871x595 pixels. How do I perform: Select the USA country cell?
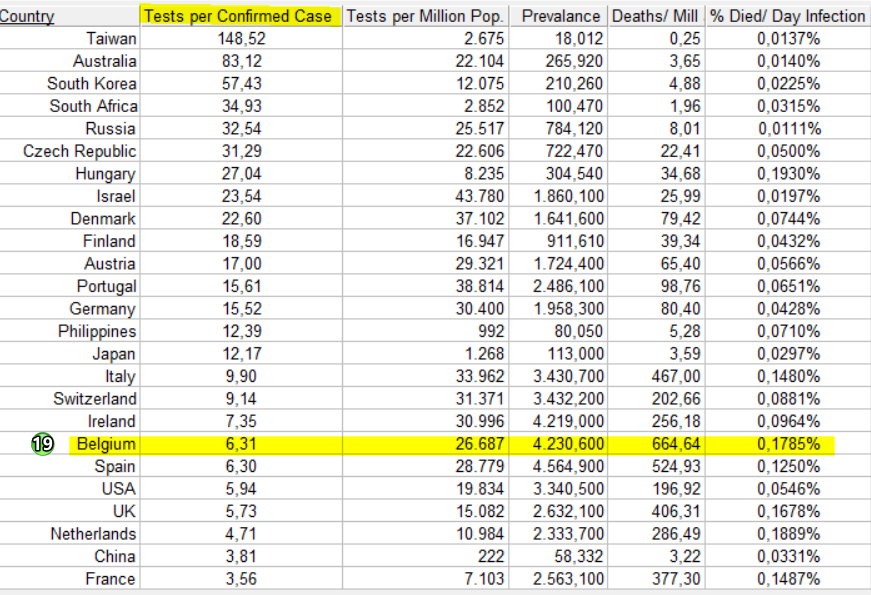(118, 489)
